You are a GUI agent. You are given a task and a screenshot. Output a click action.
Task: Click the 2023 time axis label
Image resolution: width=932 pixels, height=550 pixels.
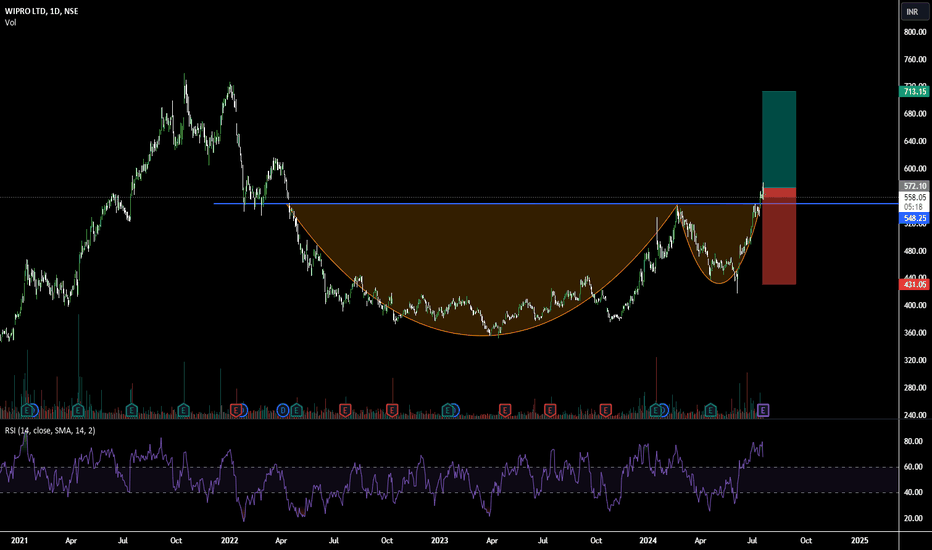point(439,540)
